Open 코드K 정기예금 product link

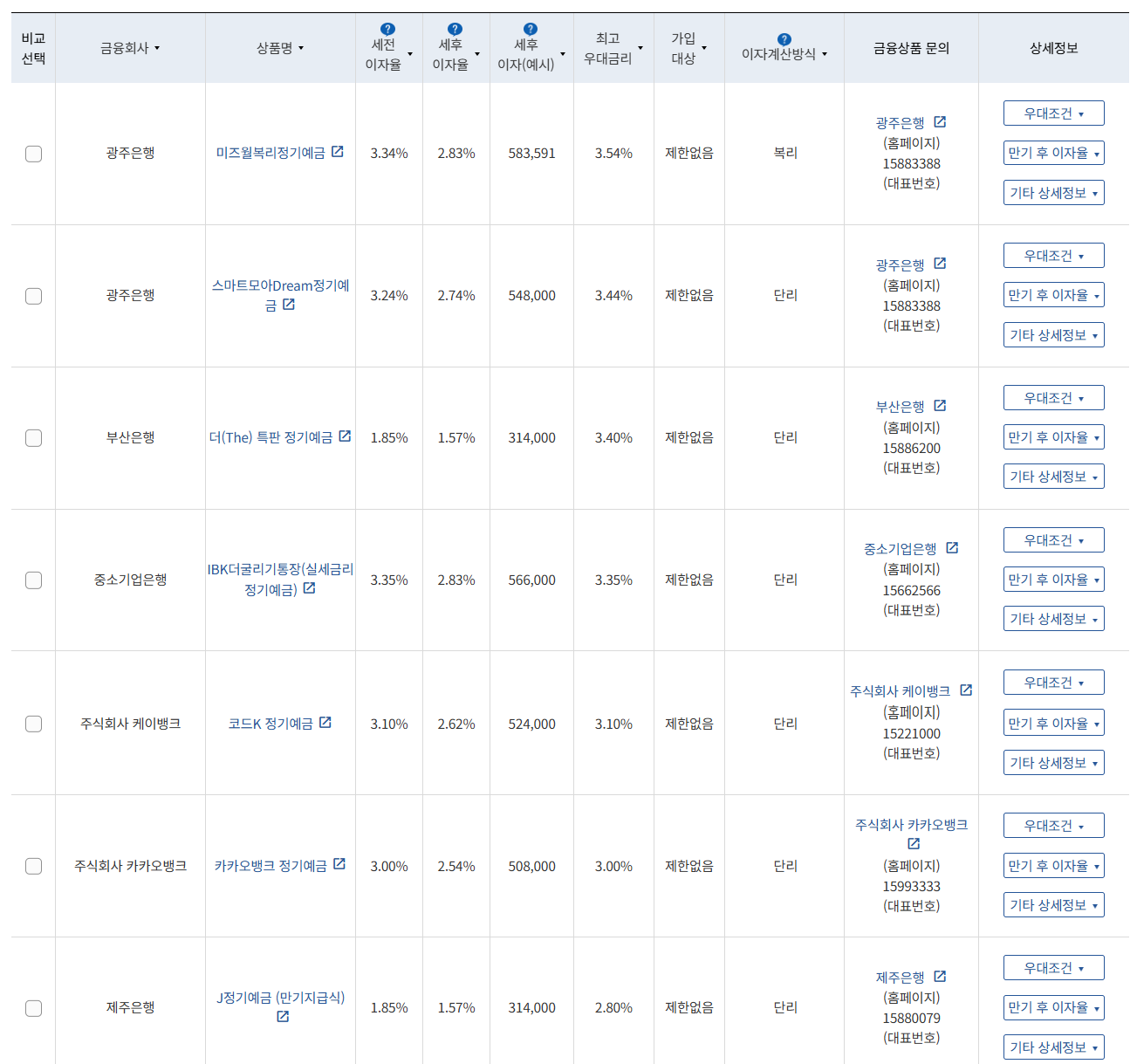coord(271,724)
